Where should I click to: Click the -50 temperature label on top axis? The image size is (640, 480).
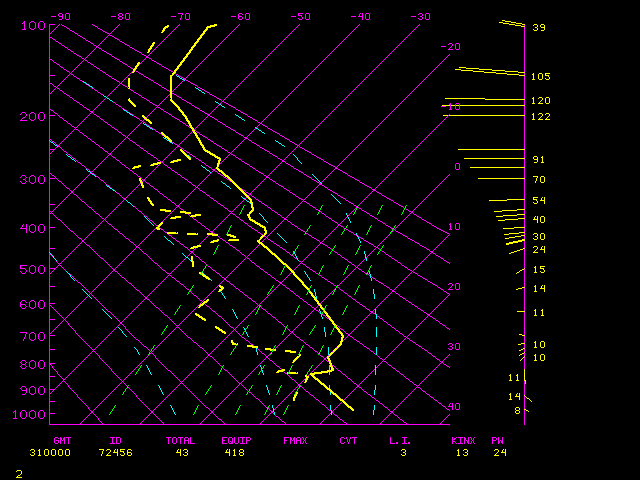pos(300,17)
